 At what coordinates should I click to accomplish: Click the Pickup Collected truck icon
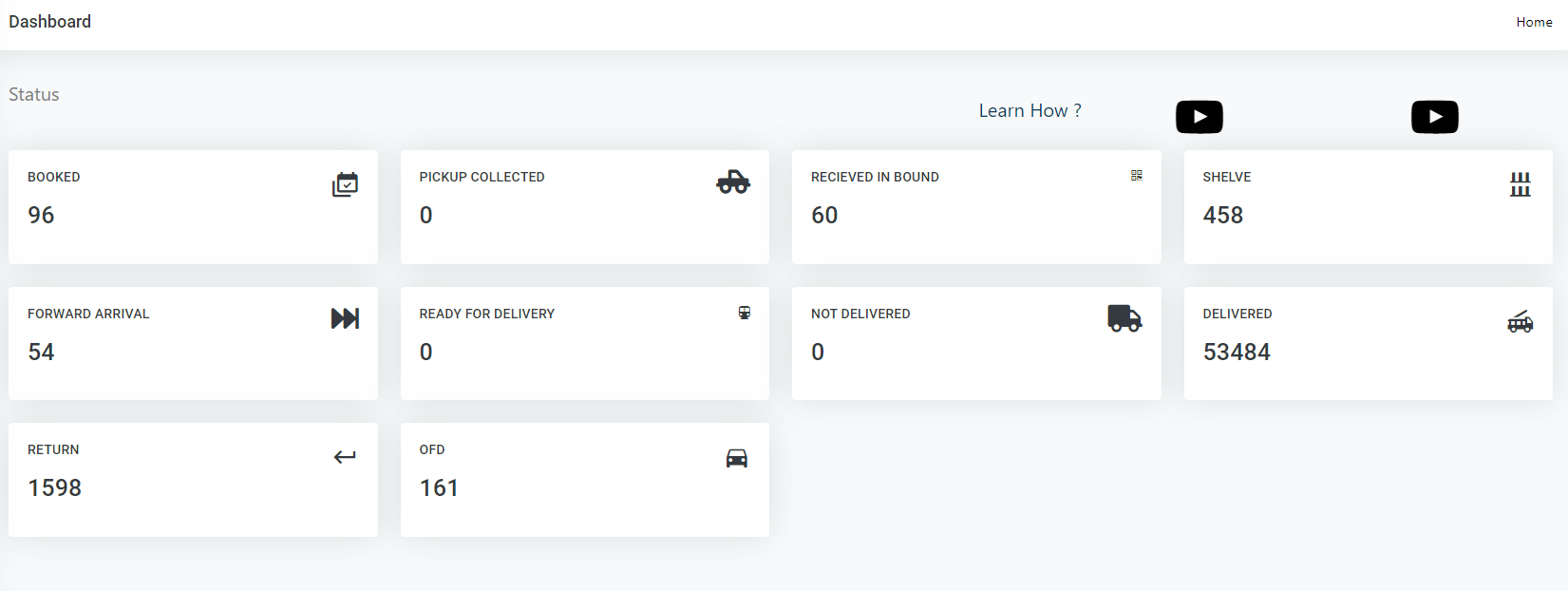[733, 181]
